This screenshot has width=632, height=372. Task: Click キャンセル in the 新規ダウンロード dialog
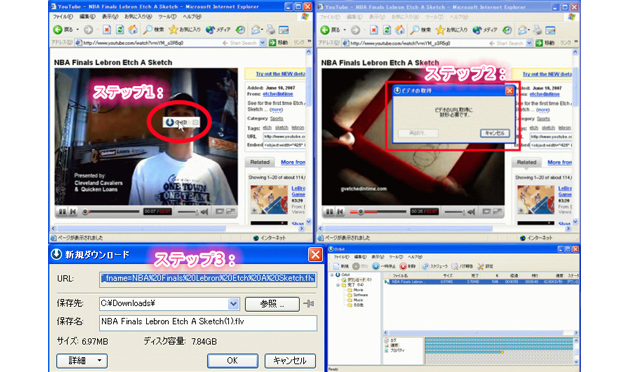click(290, 360)
